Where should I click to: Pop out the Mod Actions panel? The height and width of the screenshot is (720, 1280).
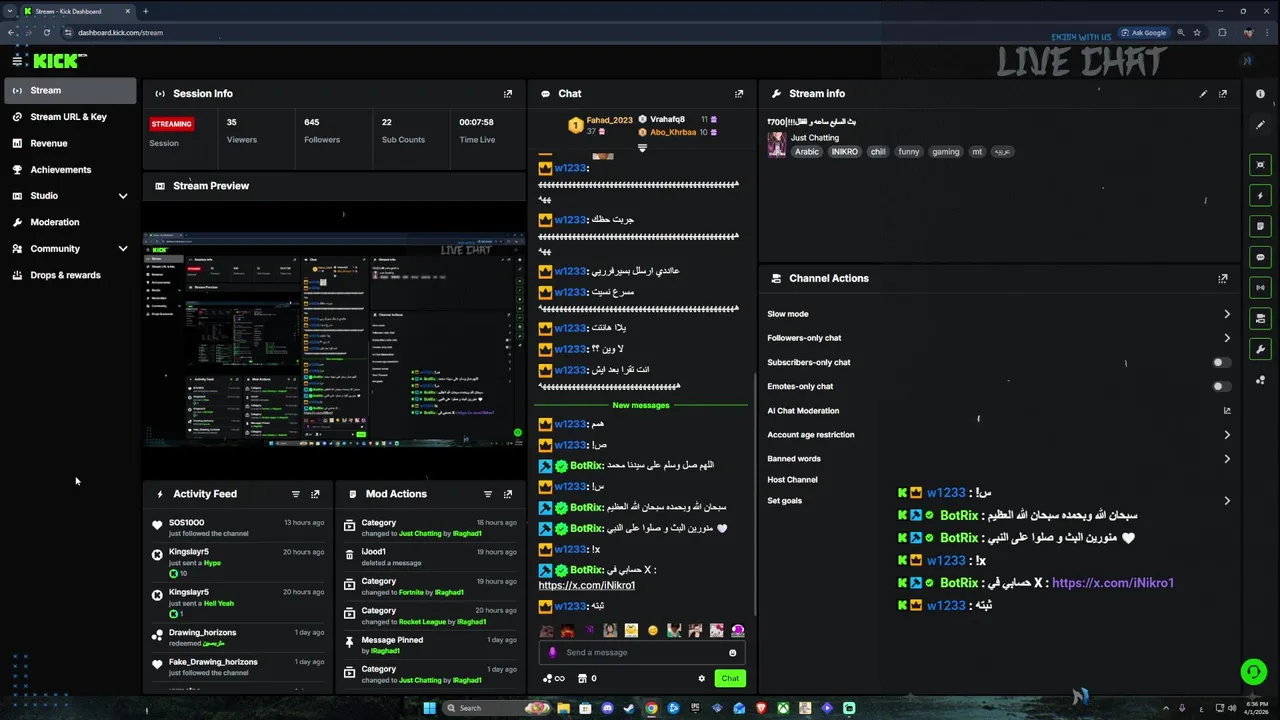tap(508, 494)
